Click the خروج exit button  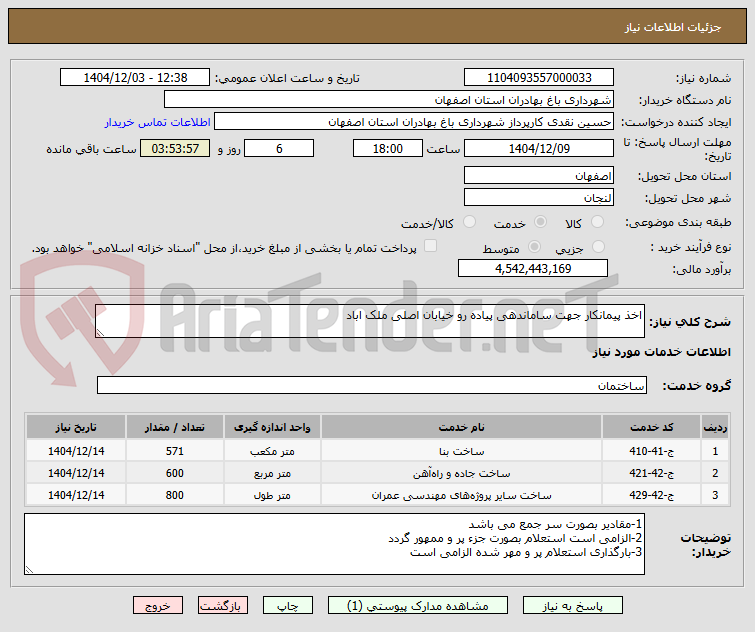(158, 606)
